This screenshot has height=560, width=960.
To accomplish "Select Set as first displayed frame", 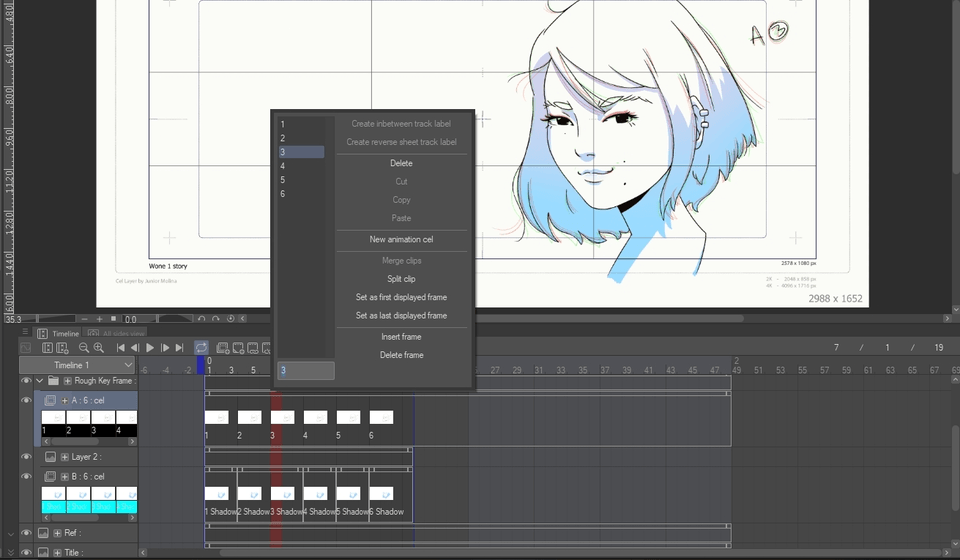I will [402, 297].
